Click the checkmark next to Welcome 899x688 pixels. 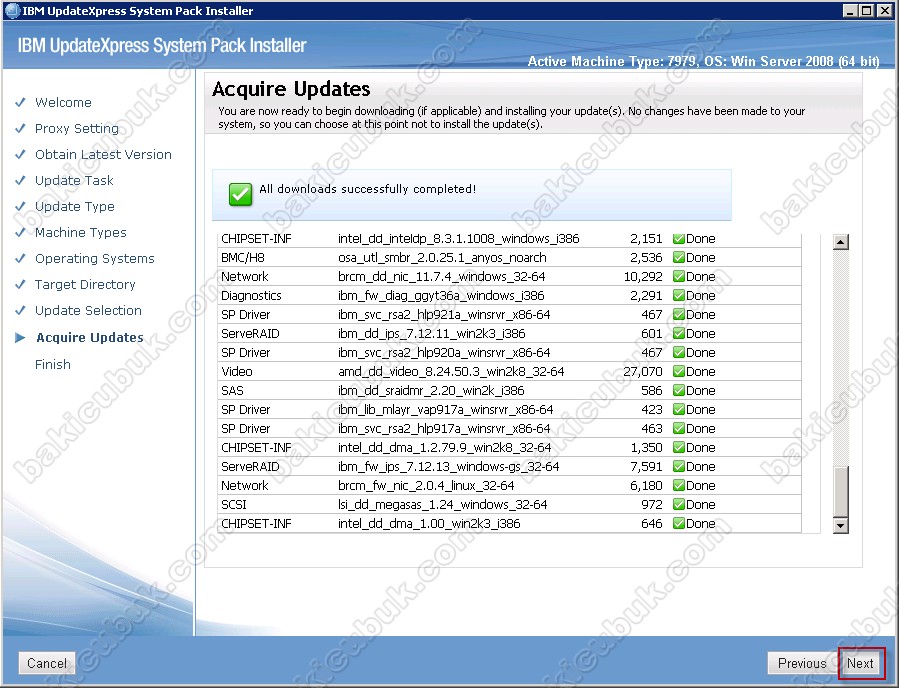[x=20, y=103]
